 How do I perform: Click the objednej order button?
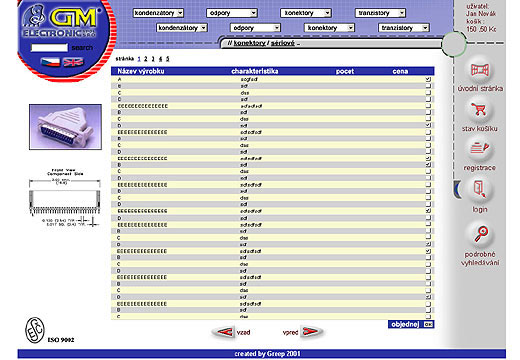[x=411, y=324]
